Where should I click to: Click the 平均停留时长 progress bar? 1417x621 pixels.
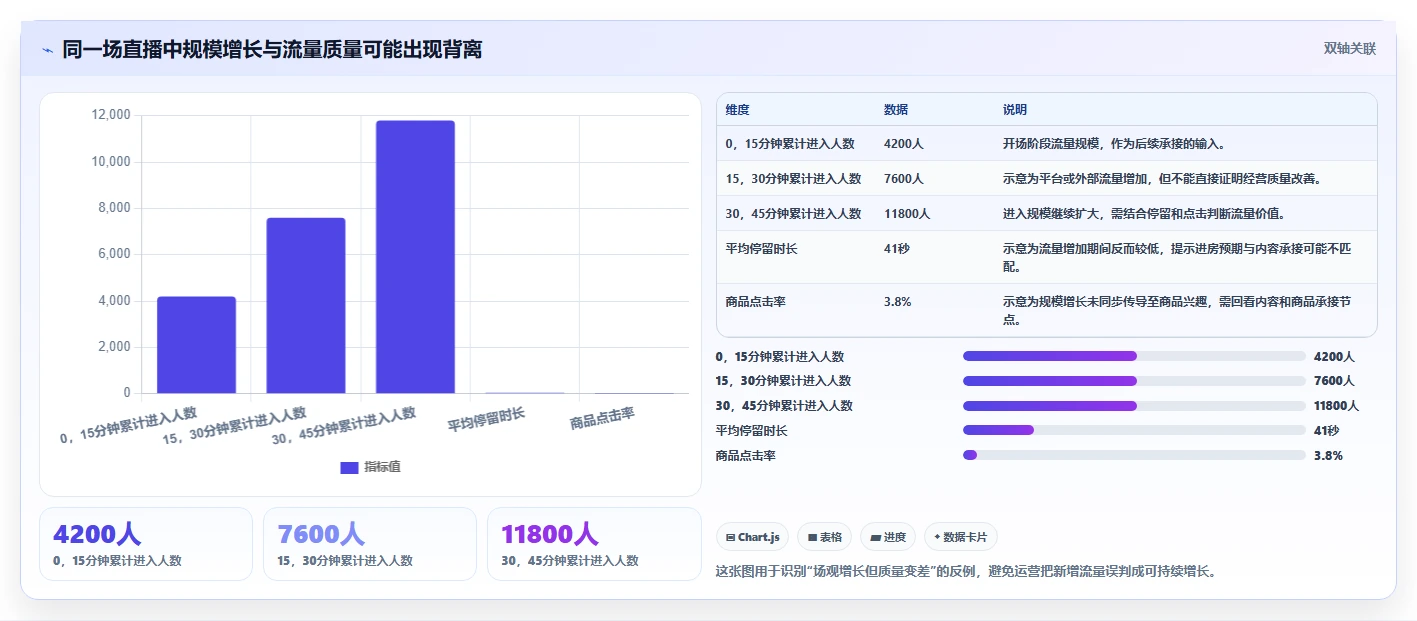pos(1134,430)
